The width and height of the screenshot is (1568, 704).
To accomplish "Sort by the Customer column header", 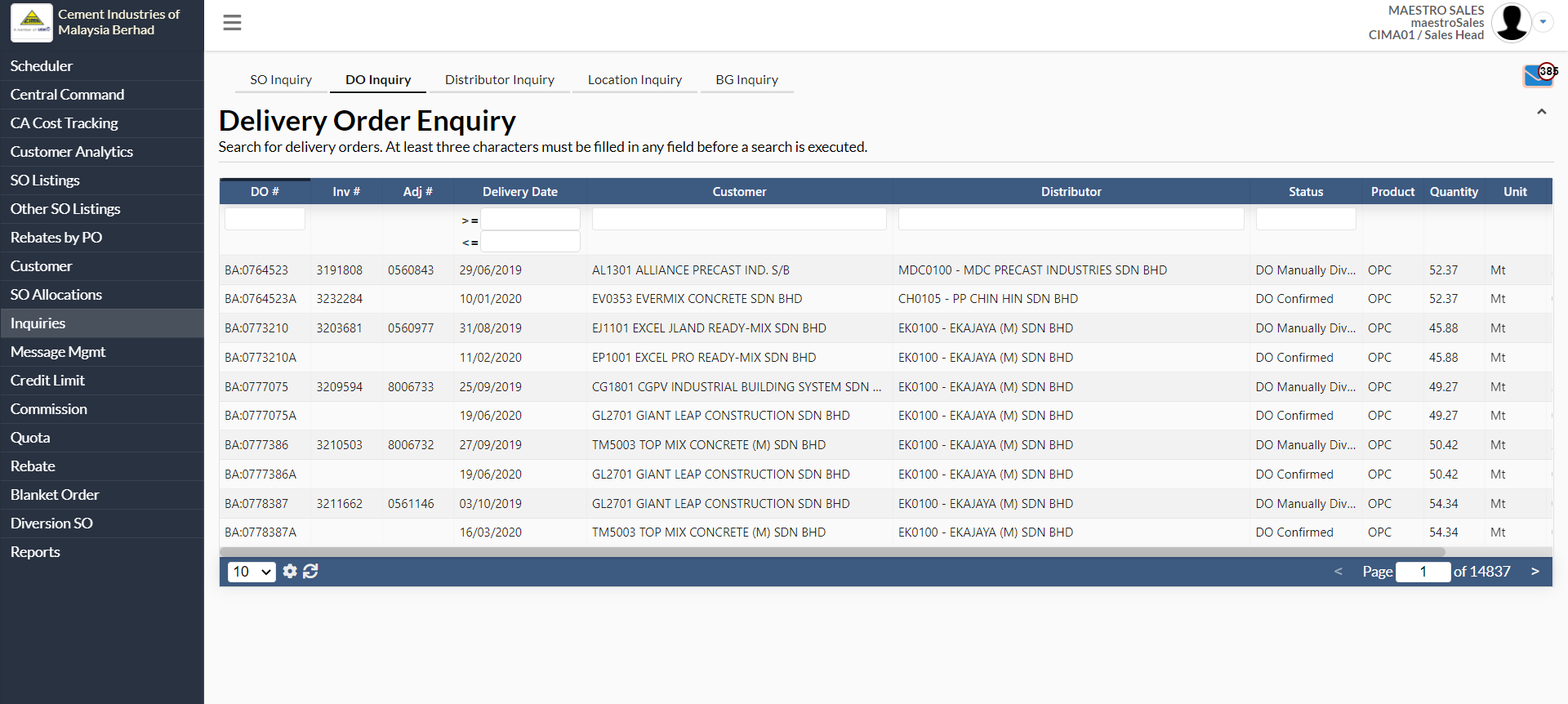I will [739, 192].
